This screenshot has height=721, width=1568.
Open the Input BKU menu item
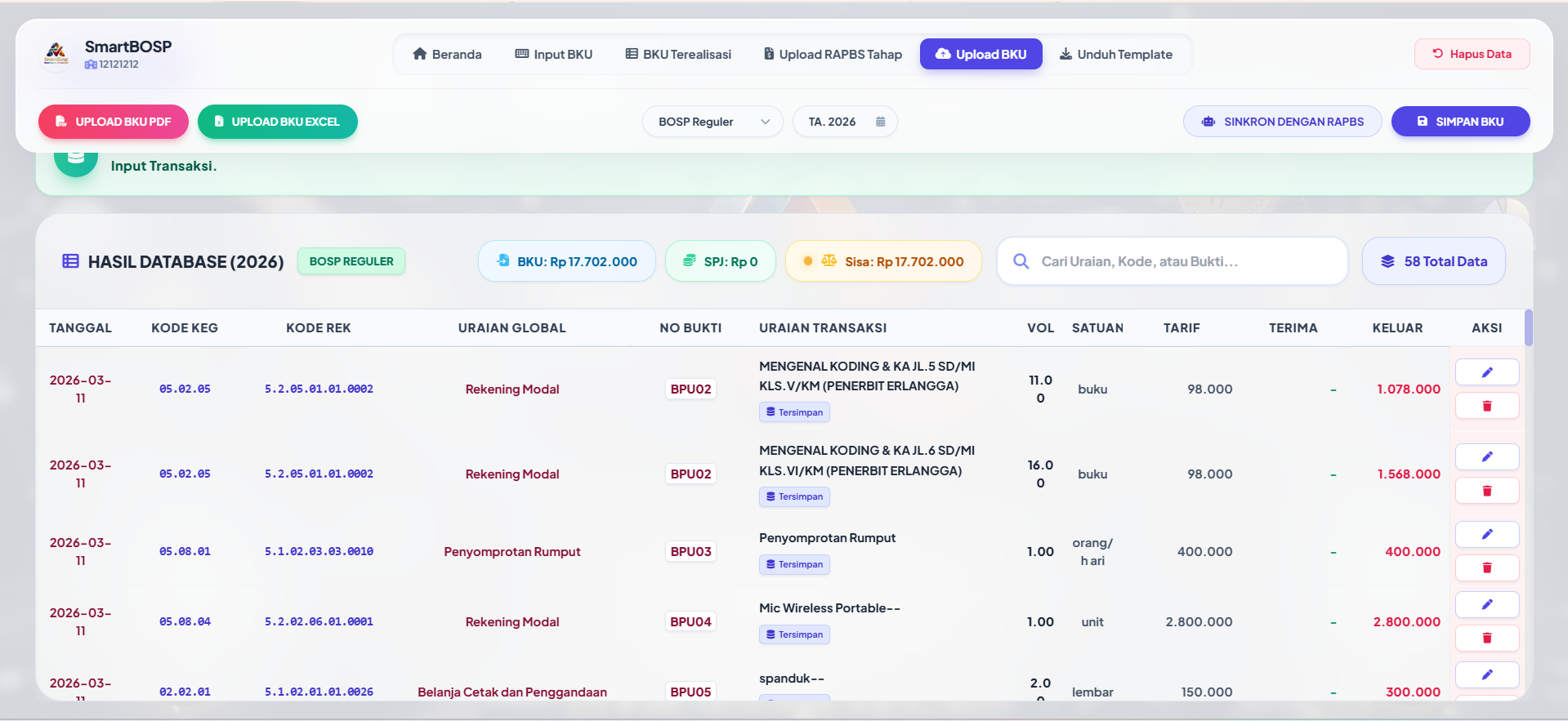coord(554,55)
